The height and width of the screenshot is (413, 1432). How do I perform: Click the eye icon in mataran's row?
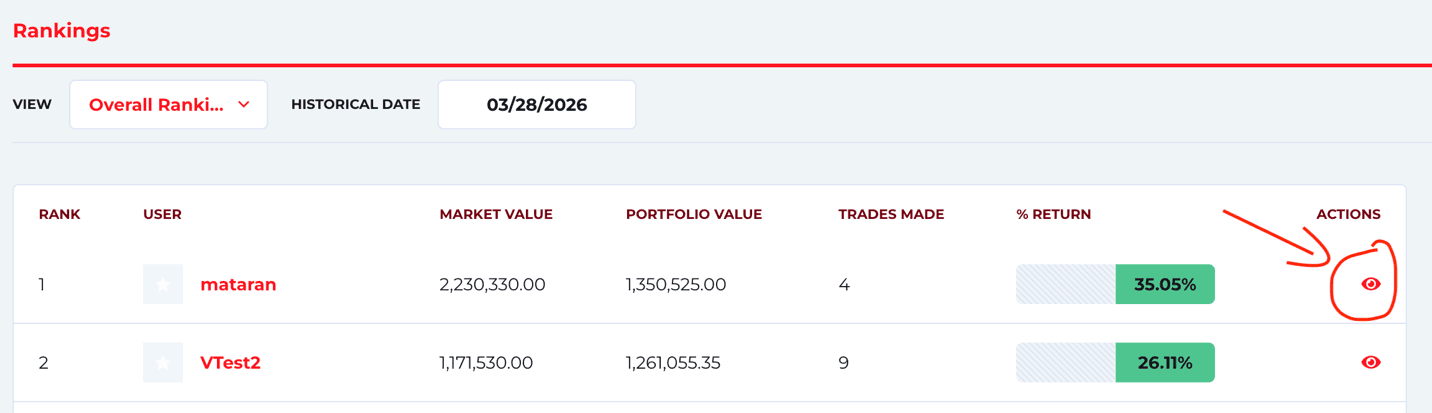pos(1370,285)
